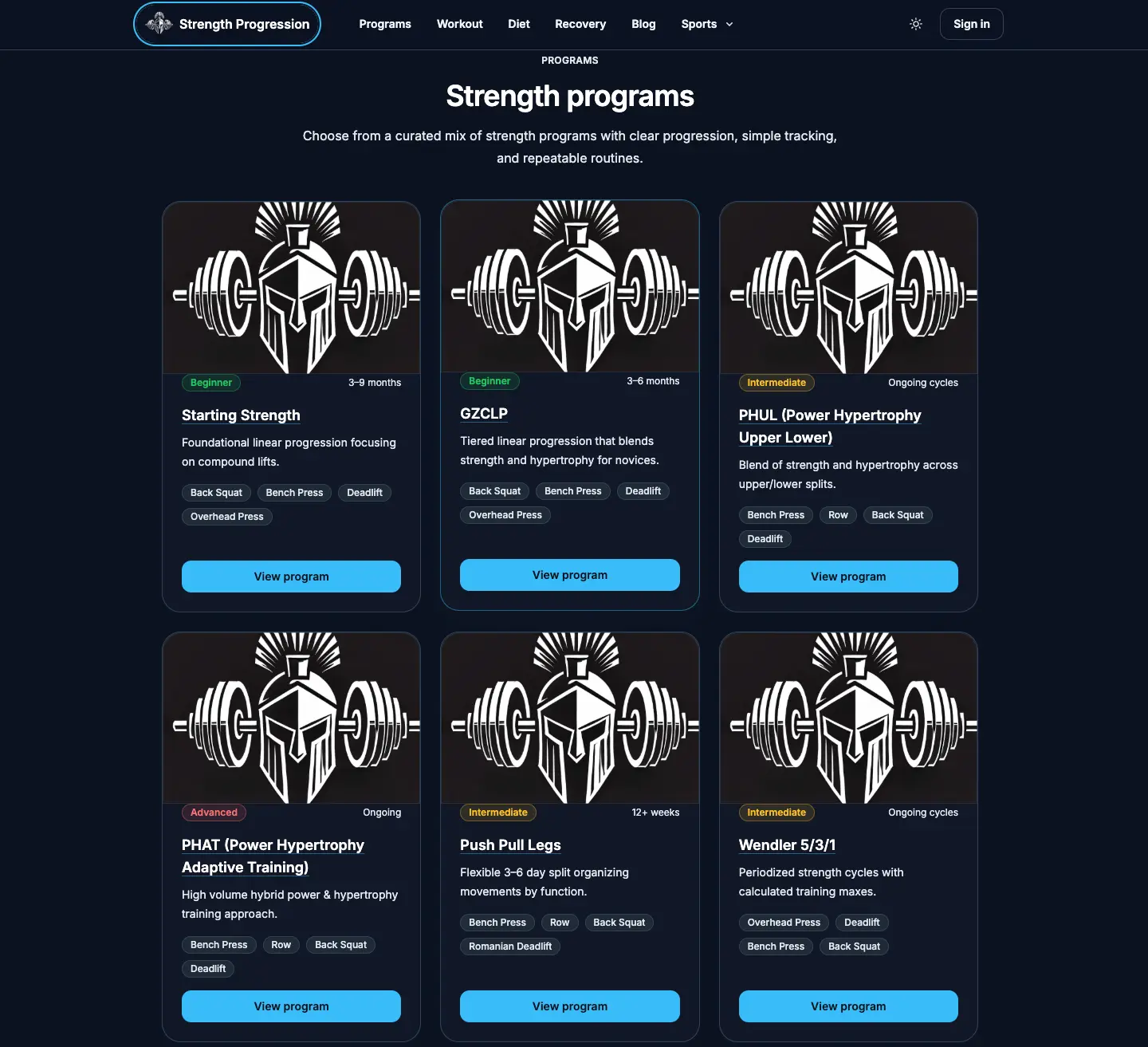Click the Strength Progression logo icon
The height and width of the screenshot is (1047, 1148).
[x=159, y=24]
